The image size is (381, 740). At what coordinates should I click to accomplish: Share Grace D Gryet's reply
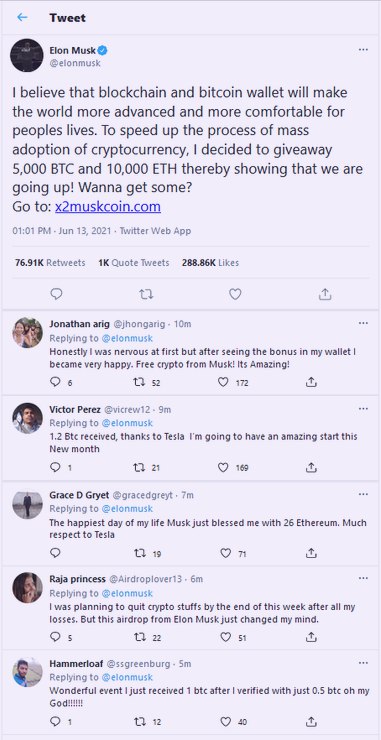click(x=311, y=553)
